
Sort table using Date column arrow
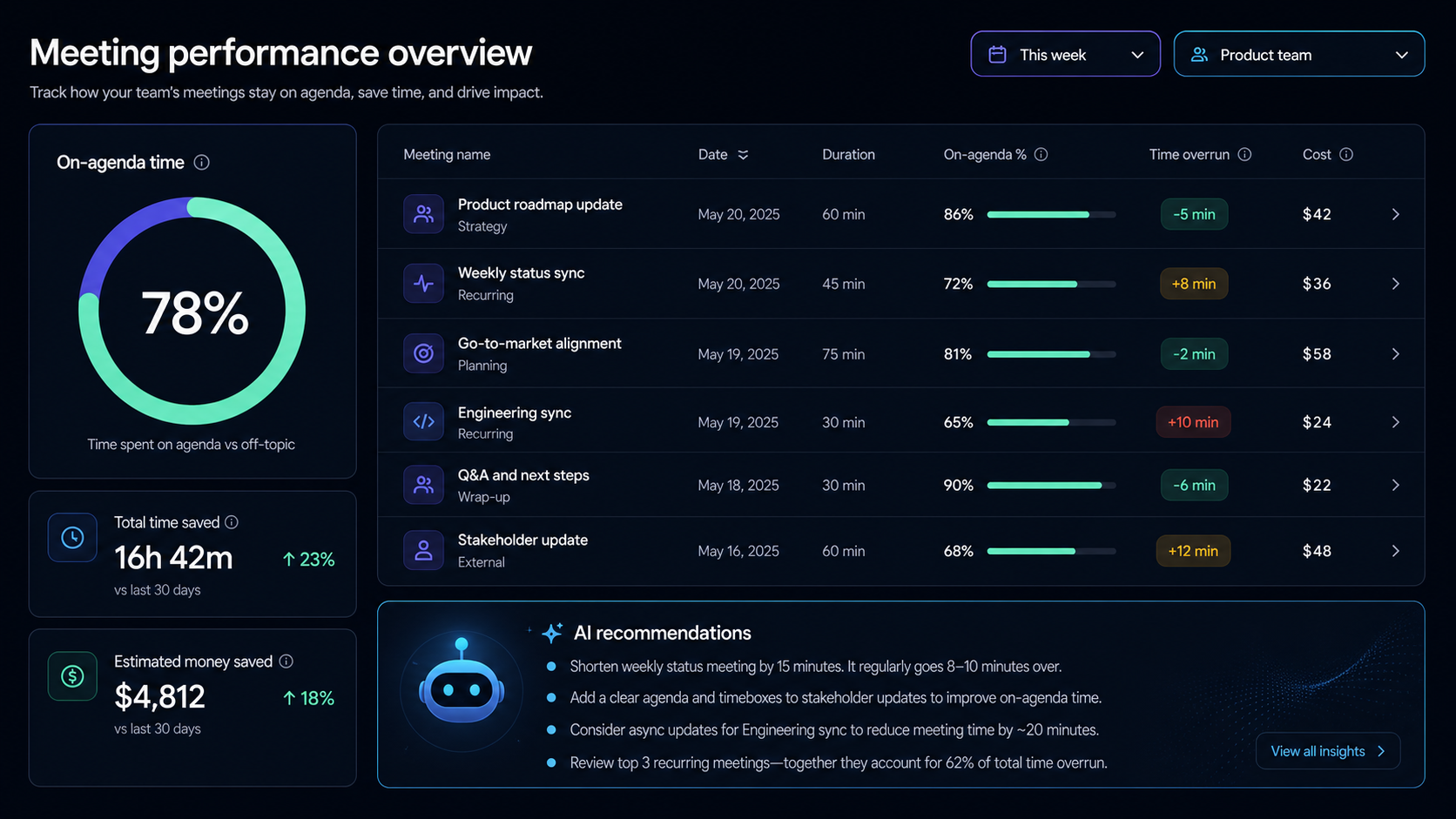(743, 155)
